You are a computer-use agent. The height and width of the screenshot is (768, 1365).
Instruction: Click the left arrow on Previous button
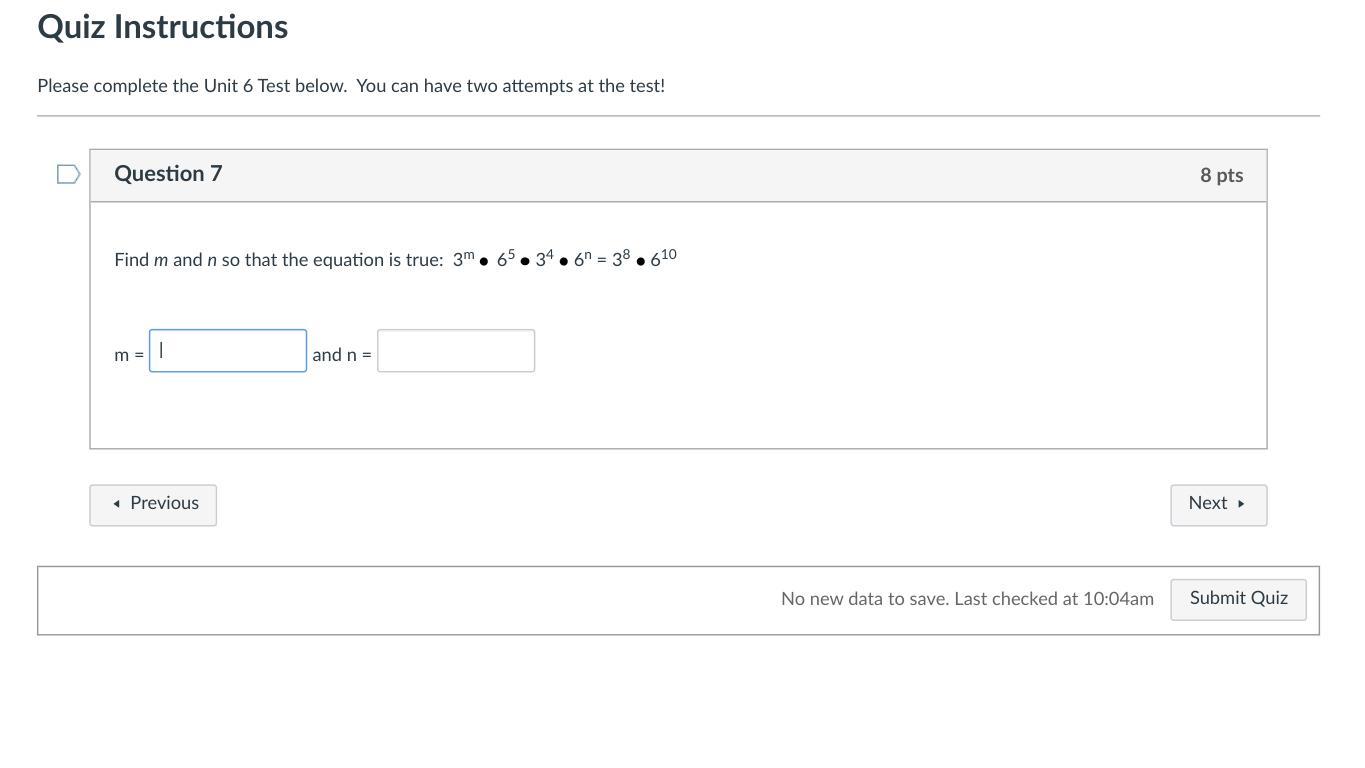117,504
